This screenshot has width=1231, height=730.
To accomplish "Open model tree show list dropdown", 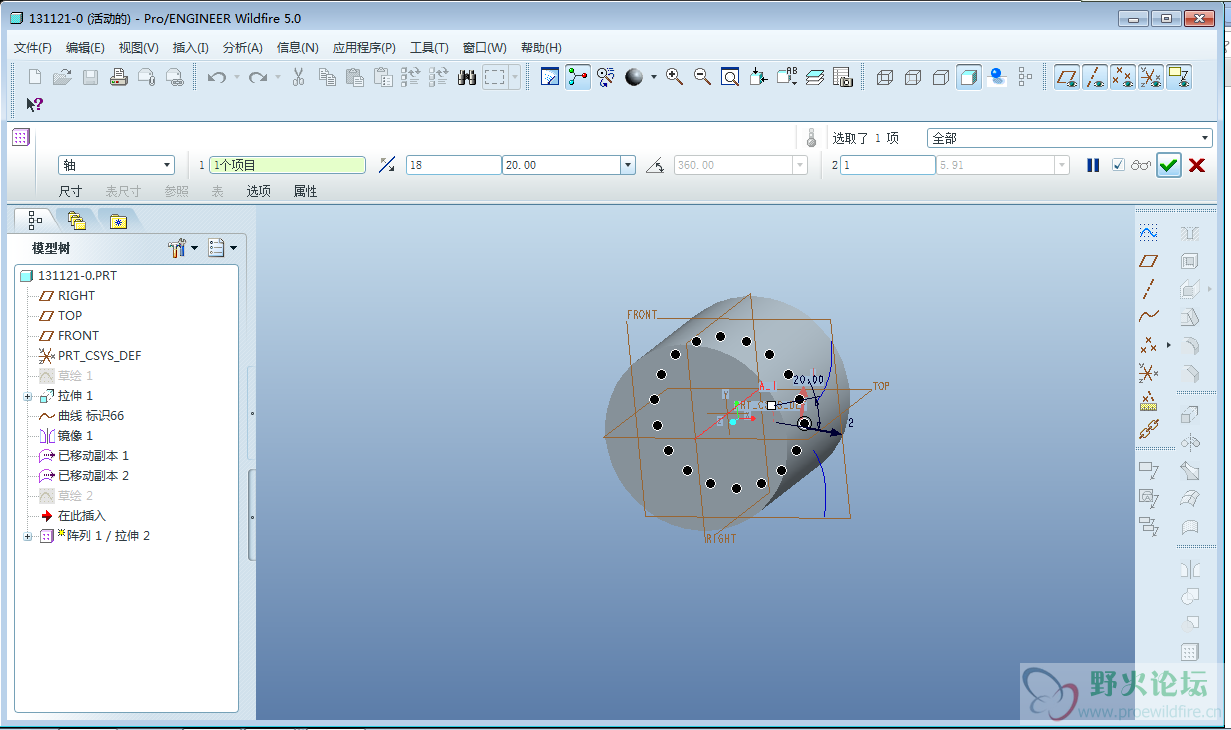I will (222, 248).
